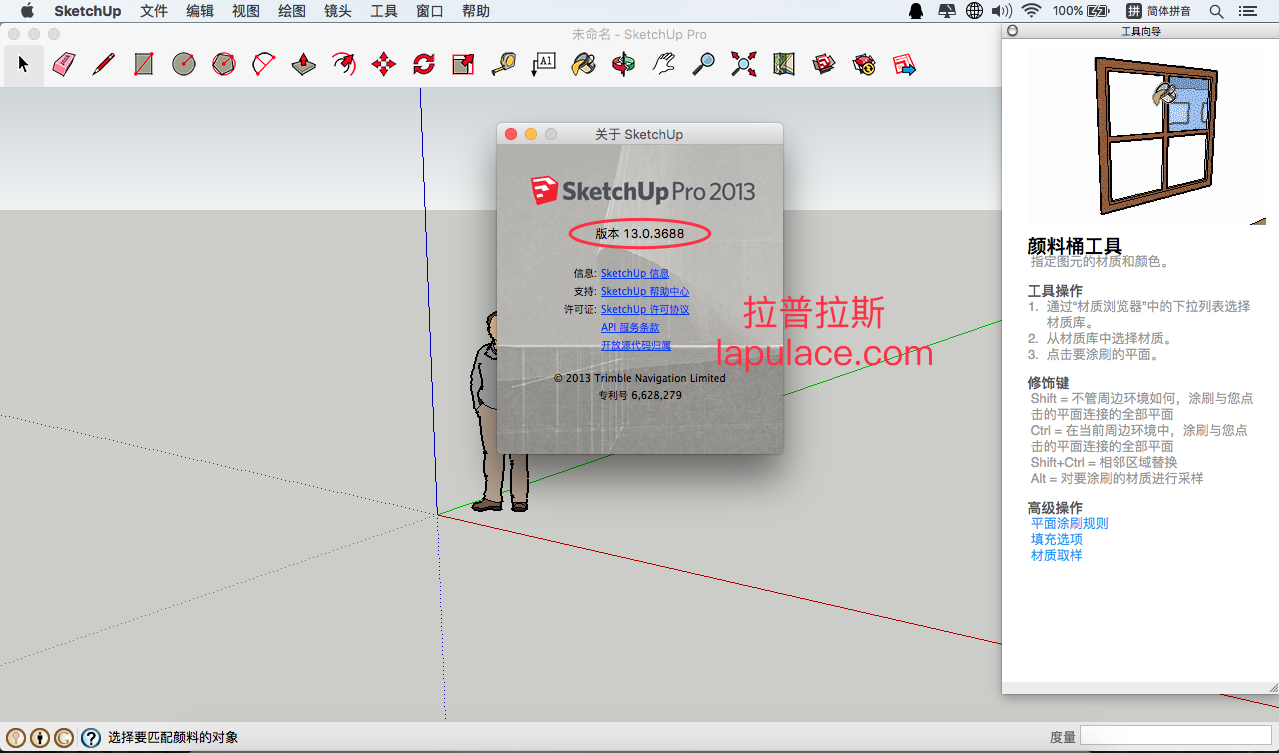Image resolution: width=1279 pixels, height=753 pixels.
Task: Click the 度量 measurements input field
Action: click(1177, 736)
